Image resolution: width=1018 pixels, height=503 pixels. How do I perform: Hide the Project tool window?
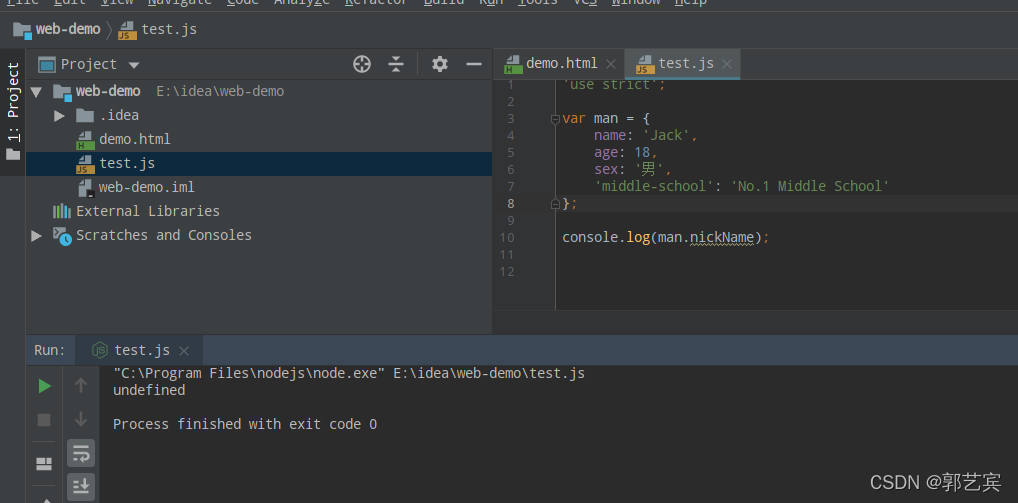(474, 64)
